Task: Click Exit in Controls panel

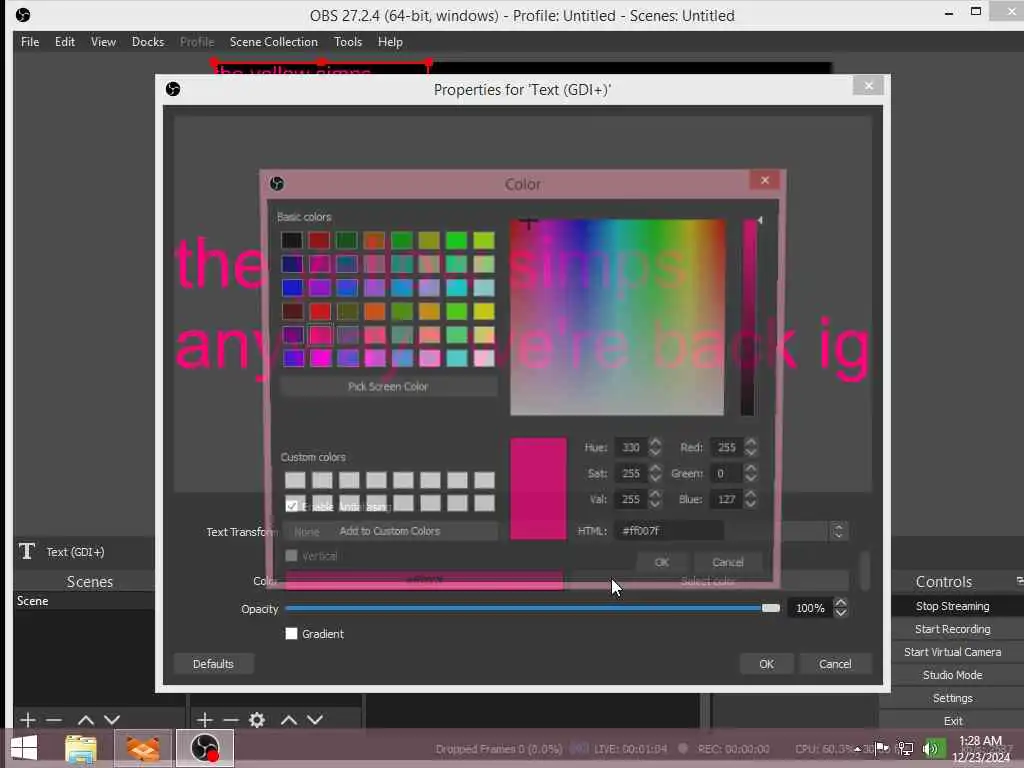Action: pyautogui.click(x=953, y=721)
